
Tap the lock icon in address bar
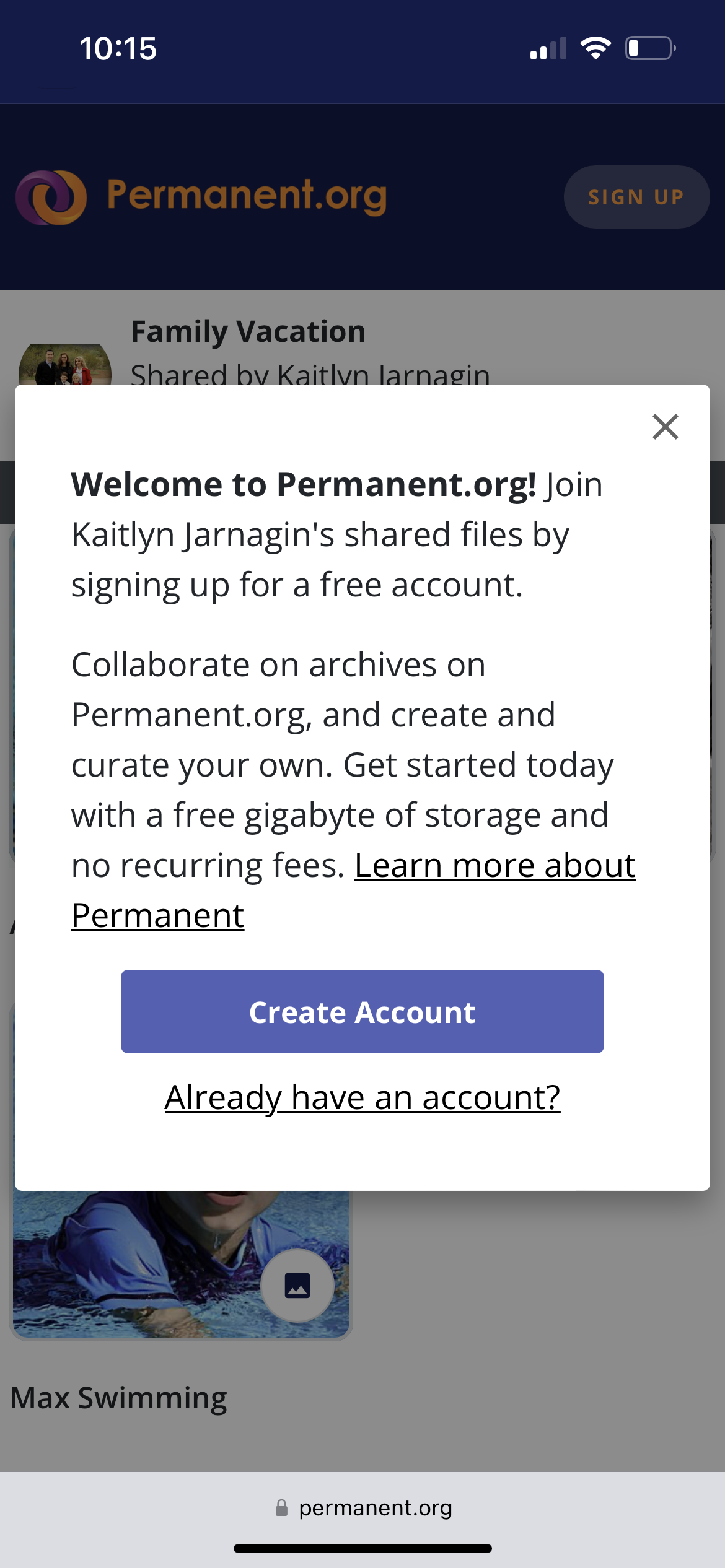(281, 1507)
